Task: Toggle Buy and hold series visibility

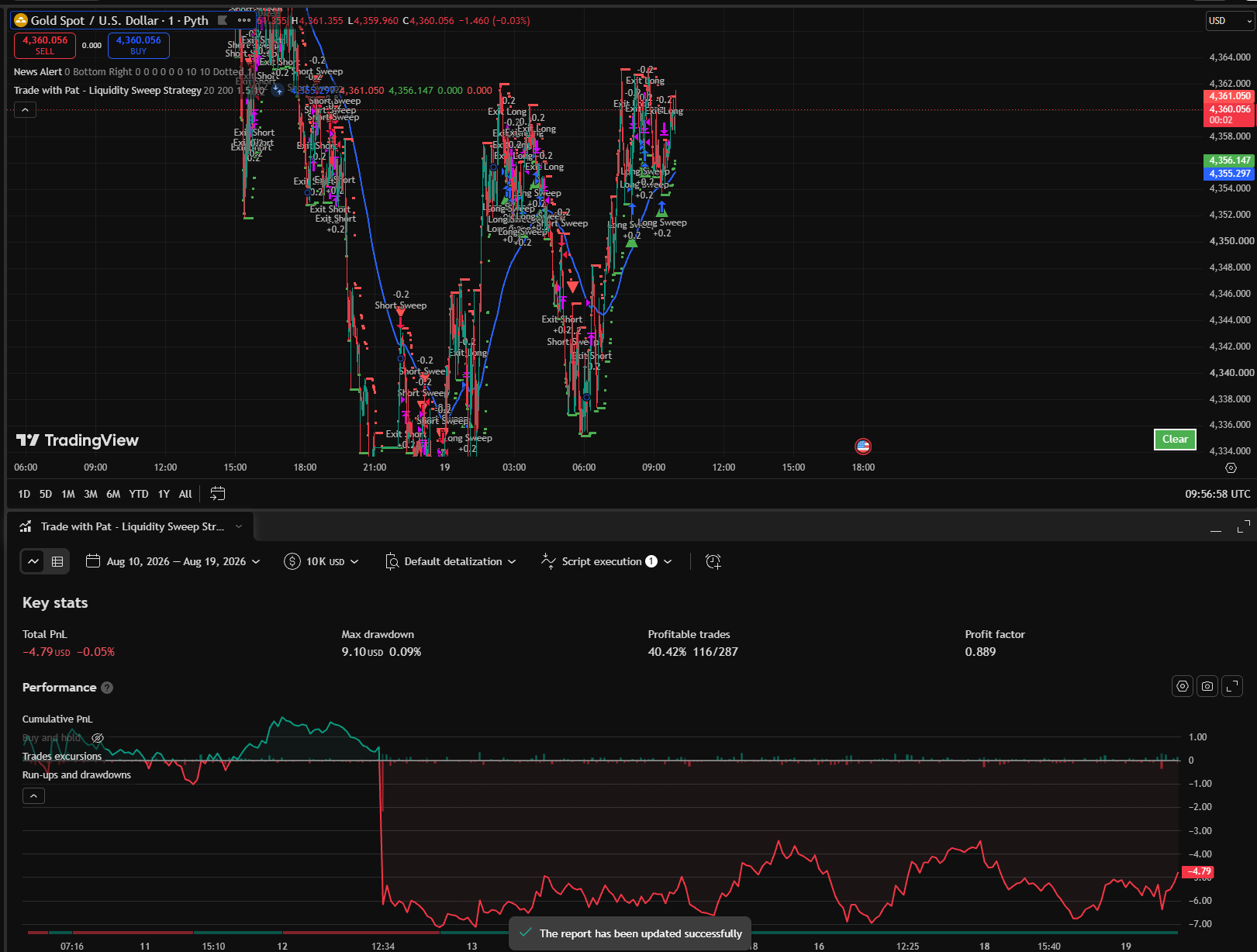Action: (51, 737)
